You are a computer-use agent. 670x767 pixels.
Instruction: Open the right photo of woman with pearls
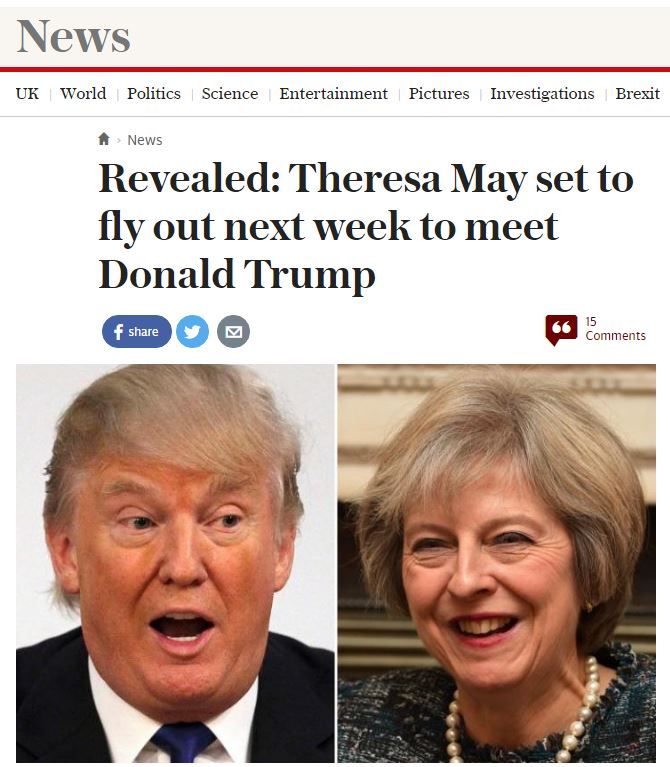point(496,563)
